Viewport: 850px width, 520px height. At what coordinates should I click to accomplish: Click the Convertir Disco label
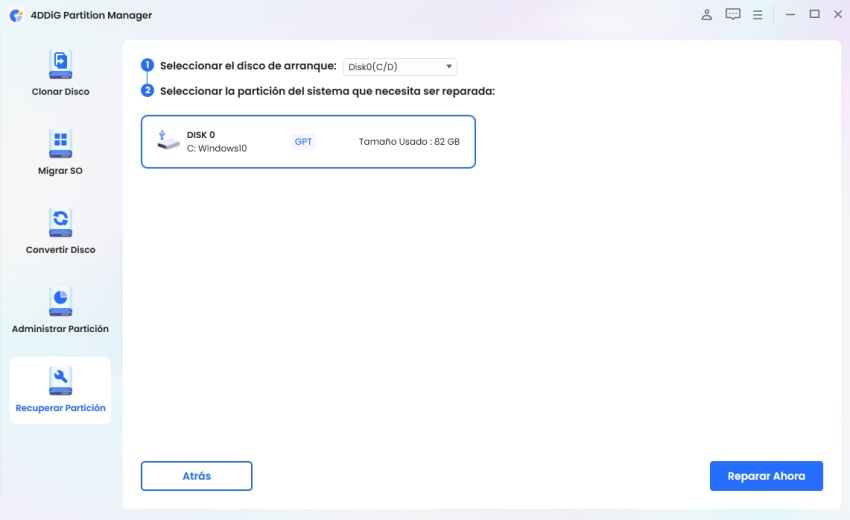click(x=60, y=250)
